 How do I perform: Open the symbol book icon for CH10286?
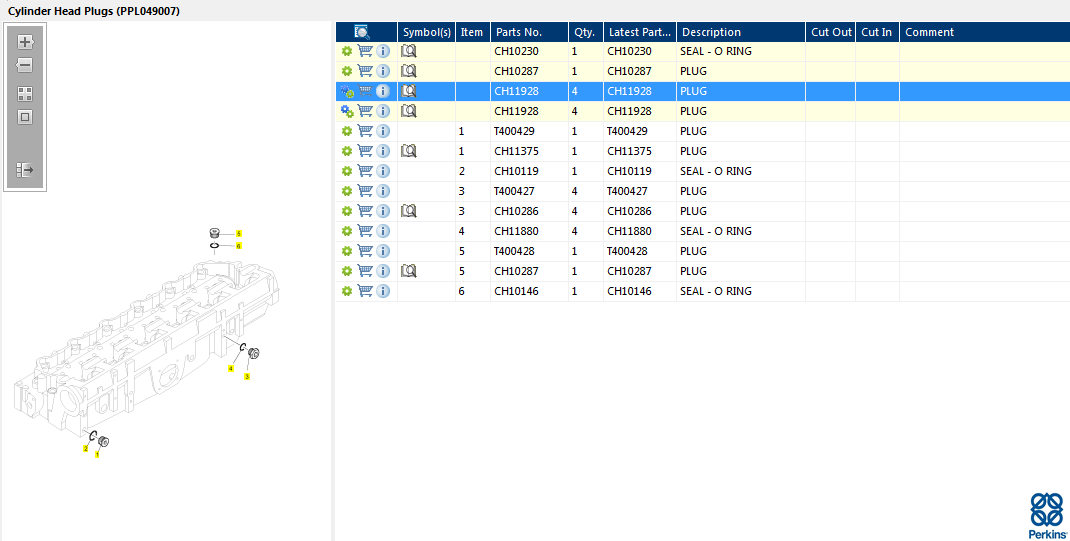[x=408, y=211]
